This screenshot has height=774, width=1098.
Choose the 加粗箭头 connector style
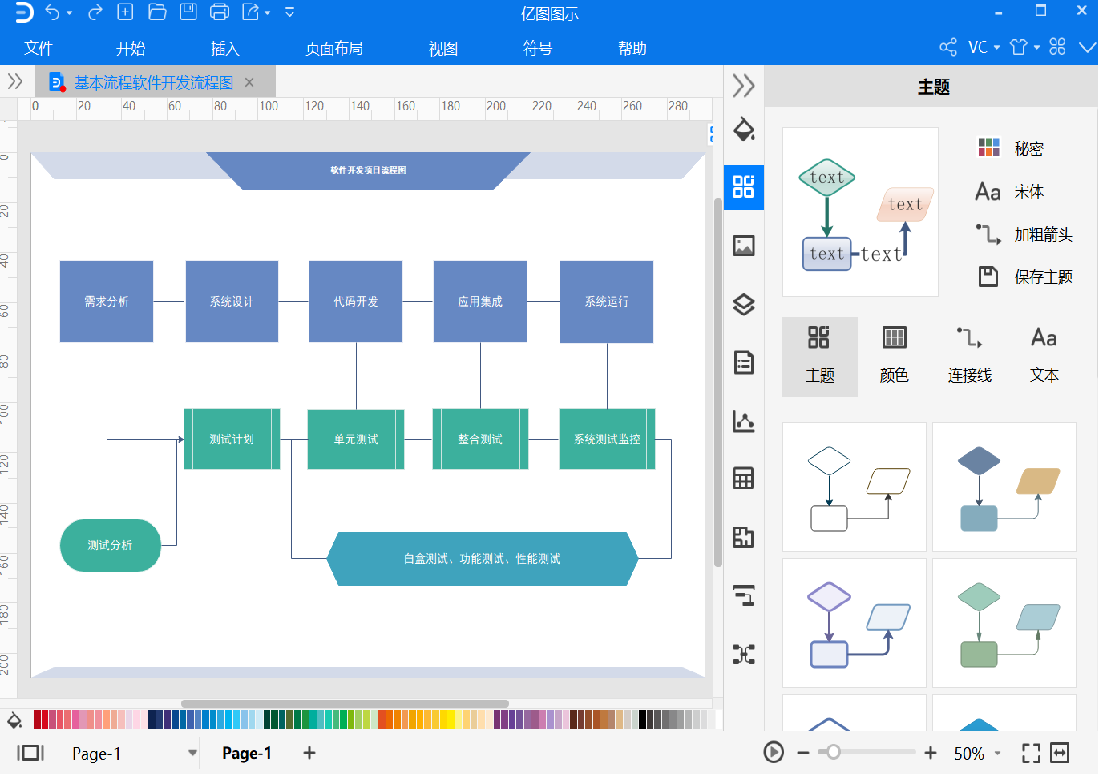click(1024, 234)
